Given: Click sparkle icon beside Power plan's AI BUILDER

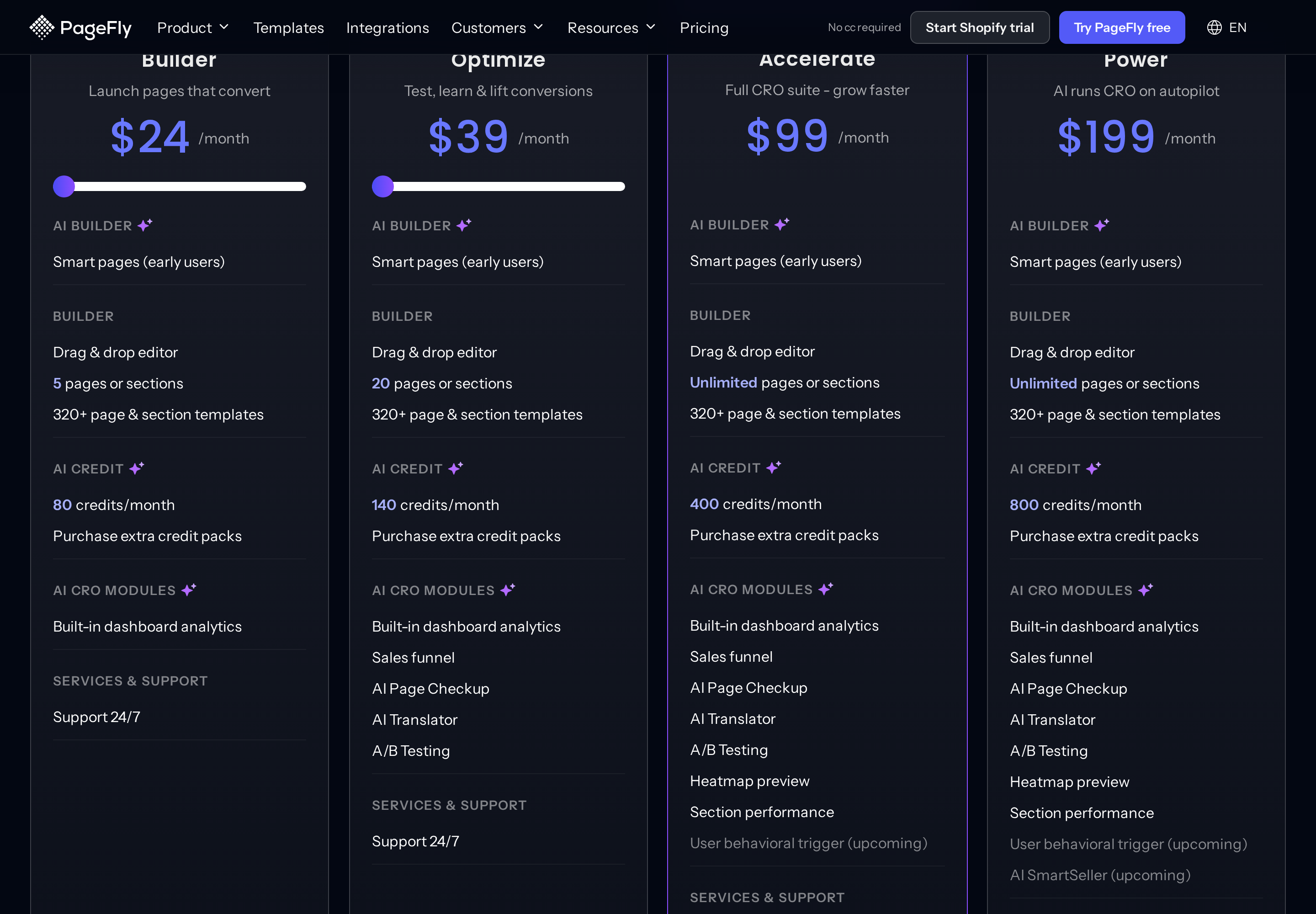Looking at the screenshot, I should 1101,224.
